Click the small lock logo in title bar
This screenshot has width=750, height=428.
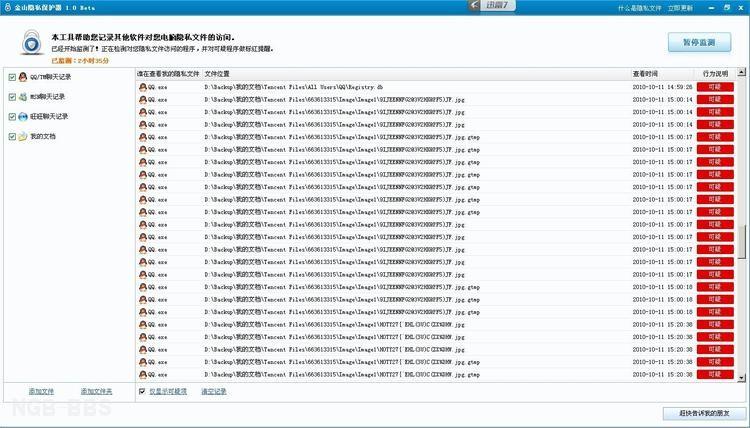(x=7, y=7)
